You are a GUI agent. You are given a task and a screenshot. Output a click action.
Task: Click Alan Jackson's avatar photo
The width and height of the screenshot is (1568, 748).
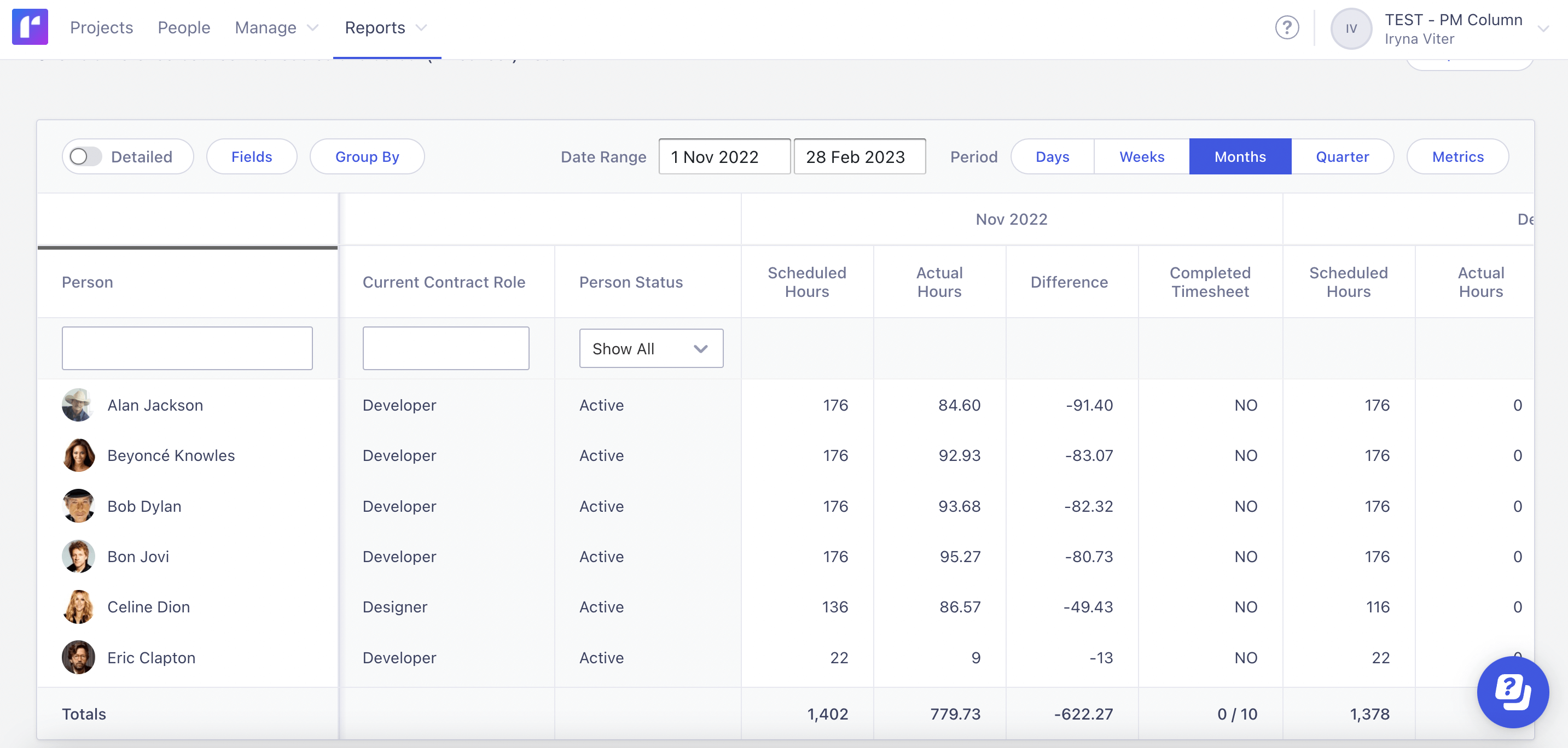[x=78, y=405]
